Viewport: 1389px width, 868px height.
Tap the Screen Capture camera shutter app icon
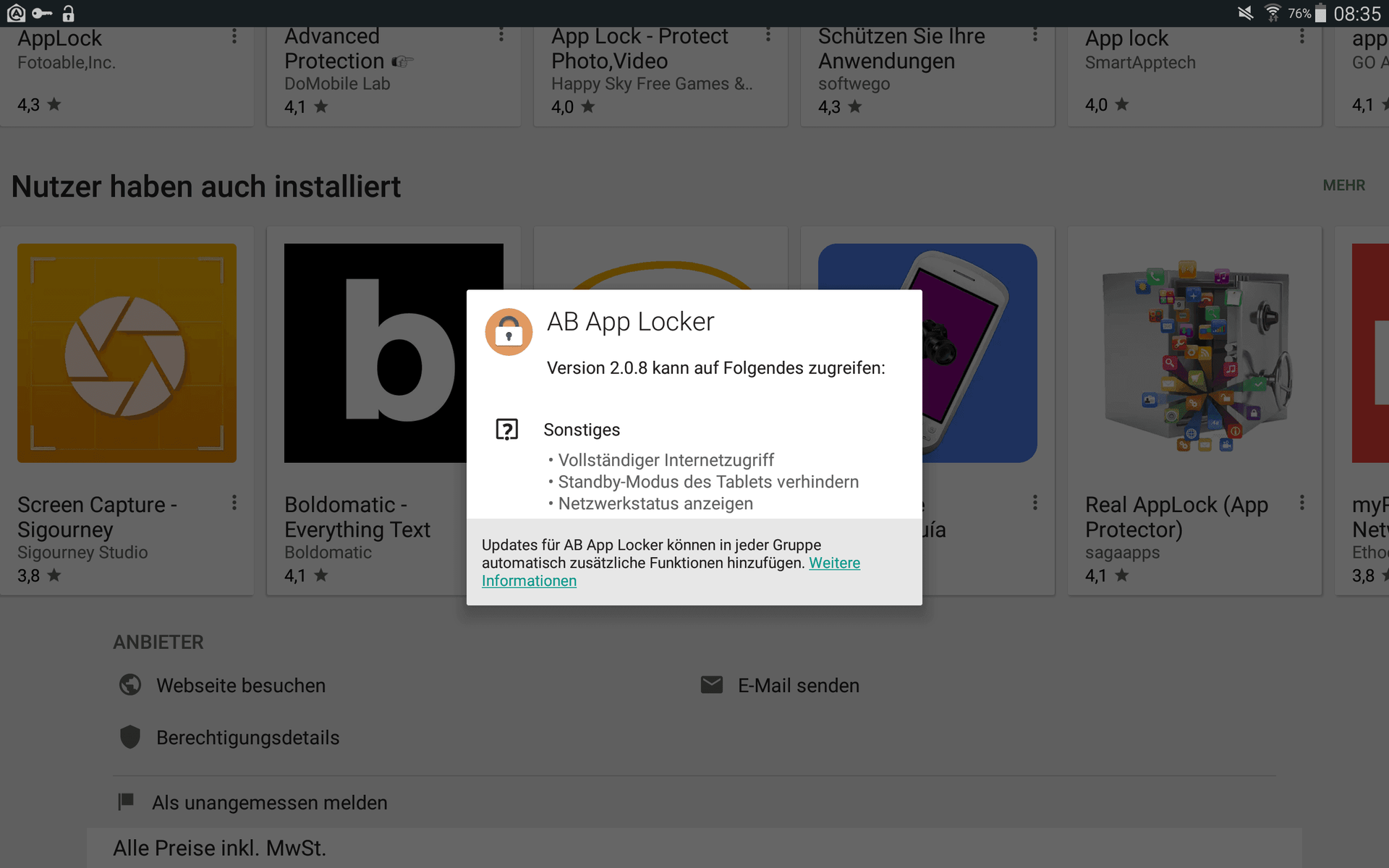(x=127, y=353)
